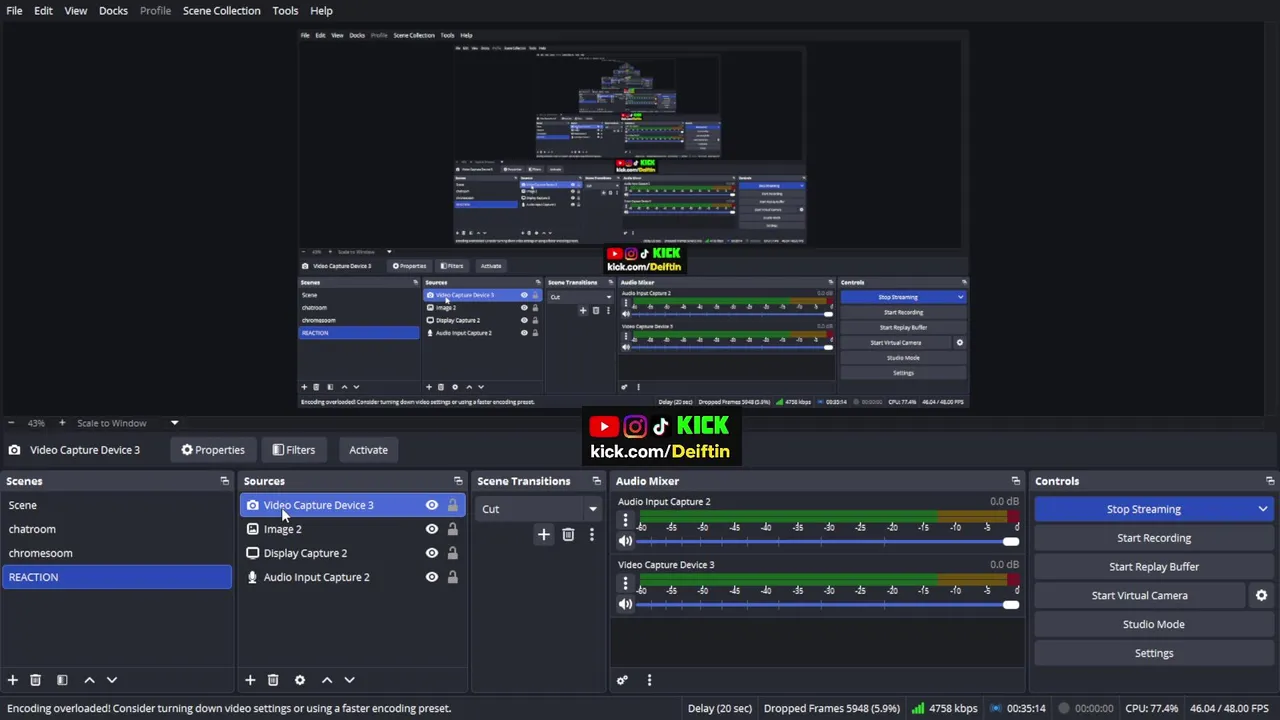Click the Stop Streaming button
This screenshot has height=720, width=1280.
tap(1143, 509)
